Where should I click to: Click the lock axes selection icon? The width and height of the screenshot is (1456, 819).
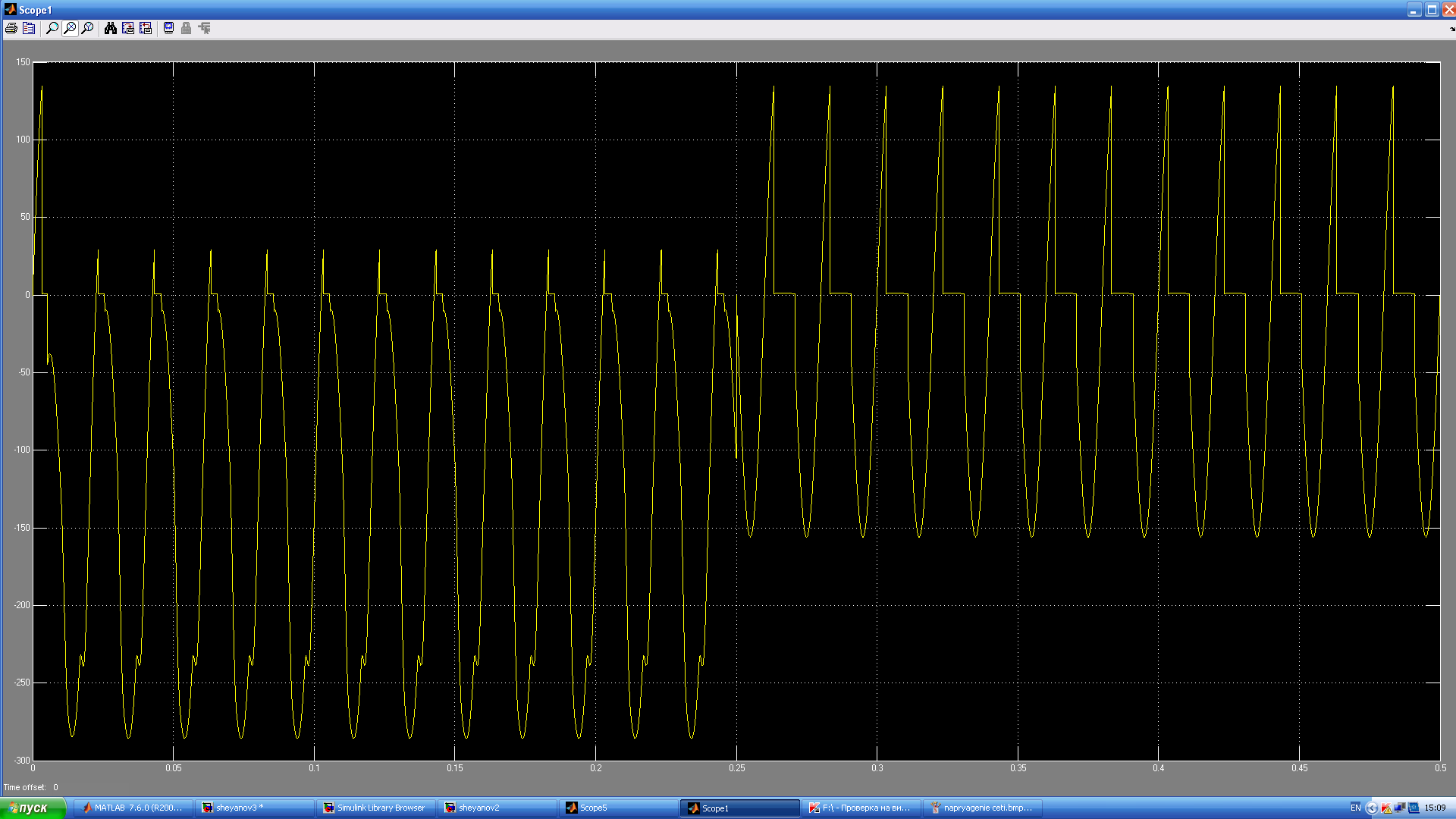pos(186,28)
